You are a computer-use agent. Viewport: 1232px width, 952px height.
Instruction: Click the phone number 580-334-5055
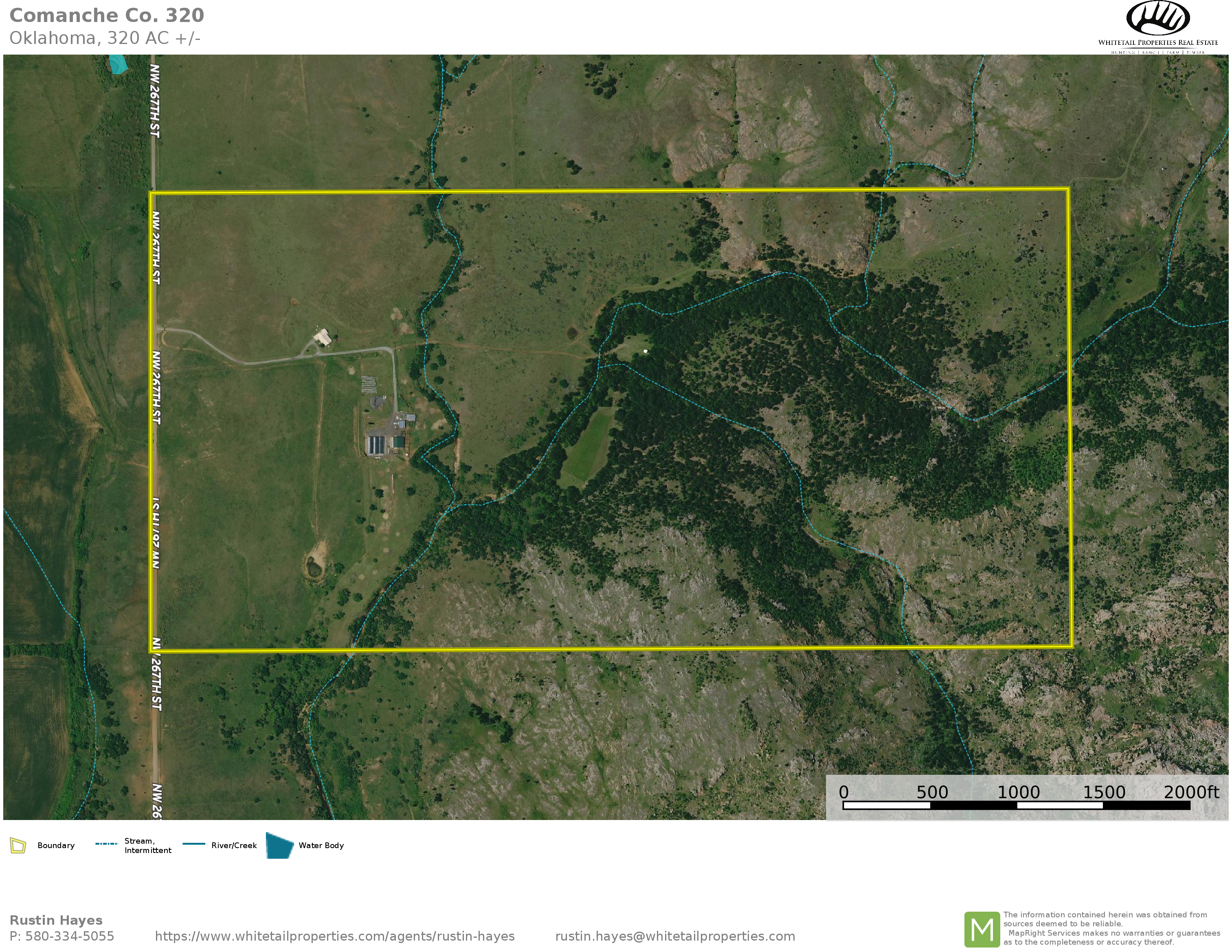click(x=69, y=936)
